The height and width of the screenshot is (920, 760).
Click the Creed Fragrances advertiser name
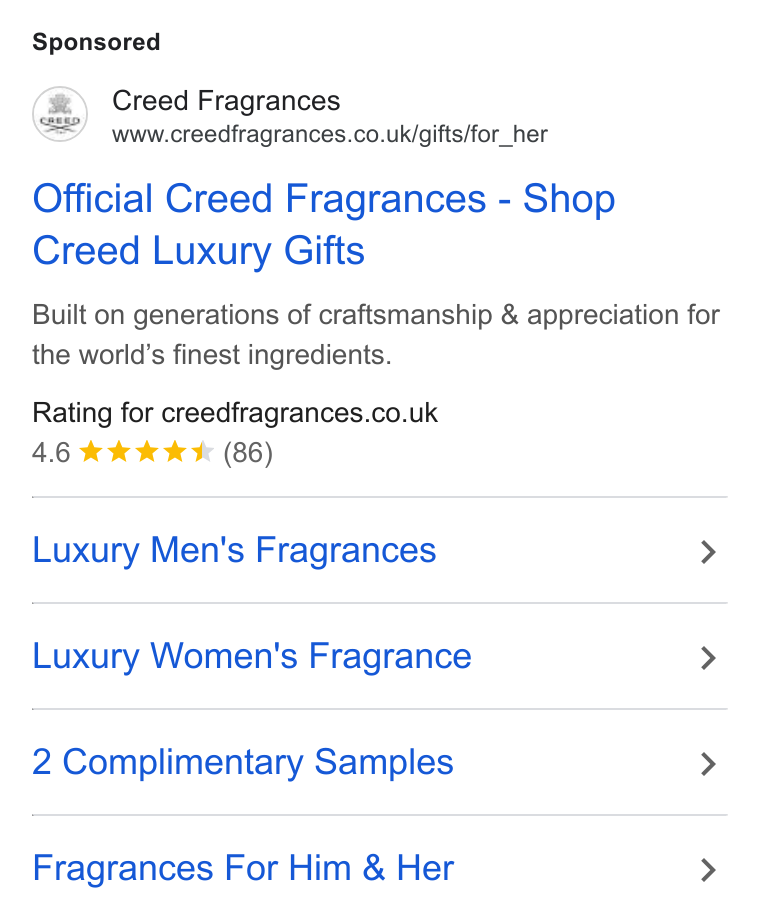pyautogui.click(x=226, y=100)
